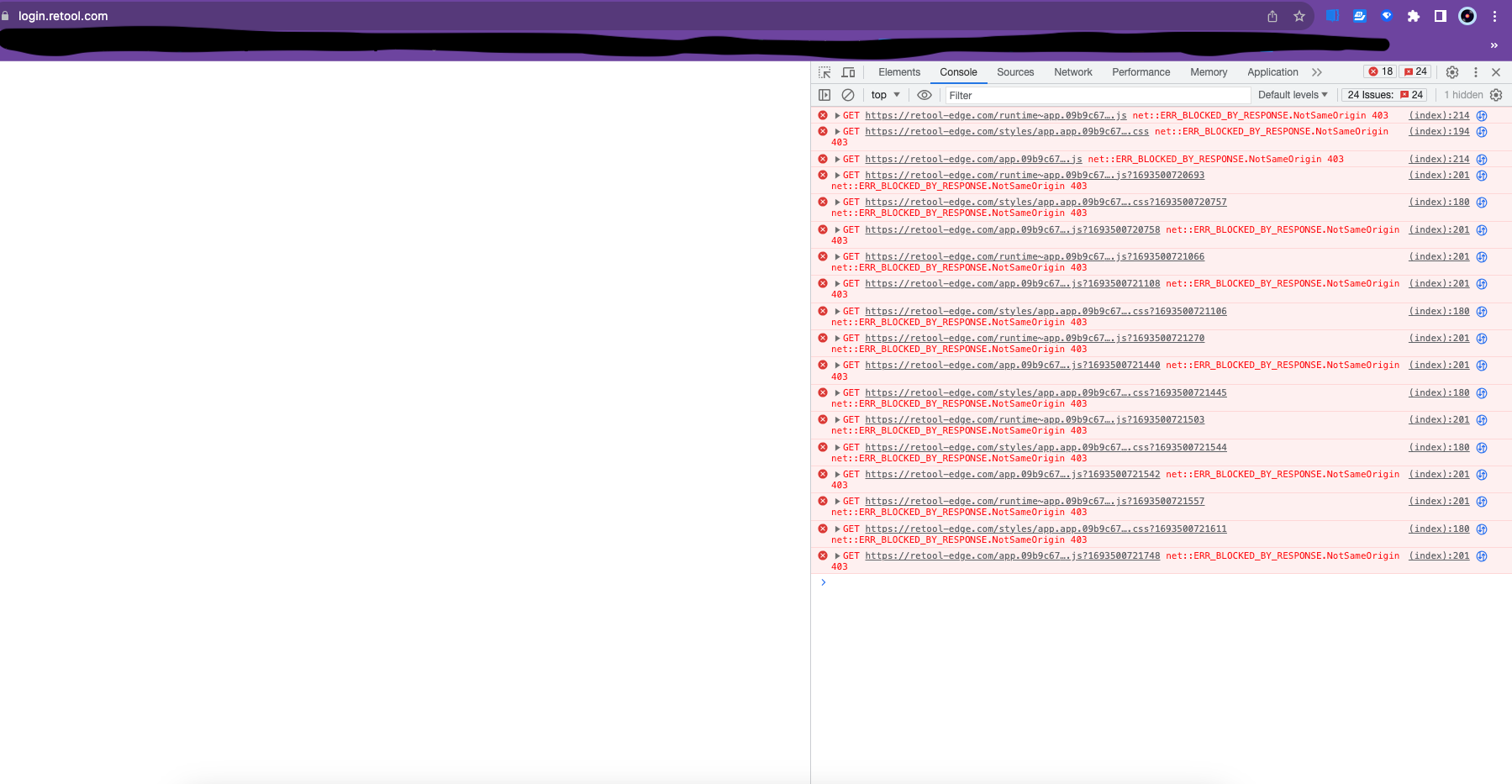The height and width of the screenshot is (784, 1512).
Task: Toggle the eye icon to create live expression
Action: pyautogui.click(x=924, y=95)
